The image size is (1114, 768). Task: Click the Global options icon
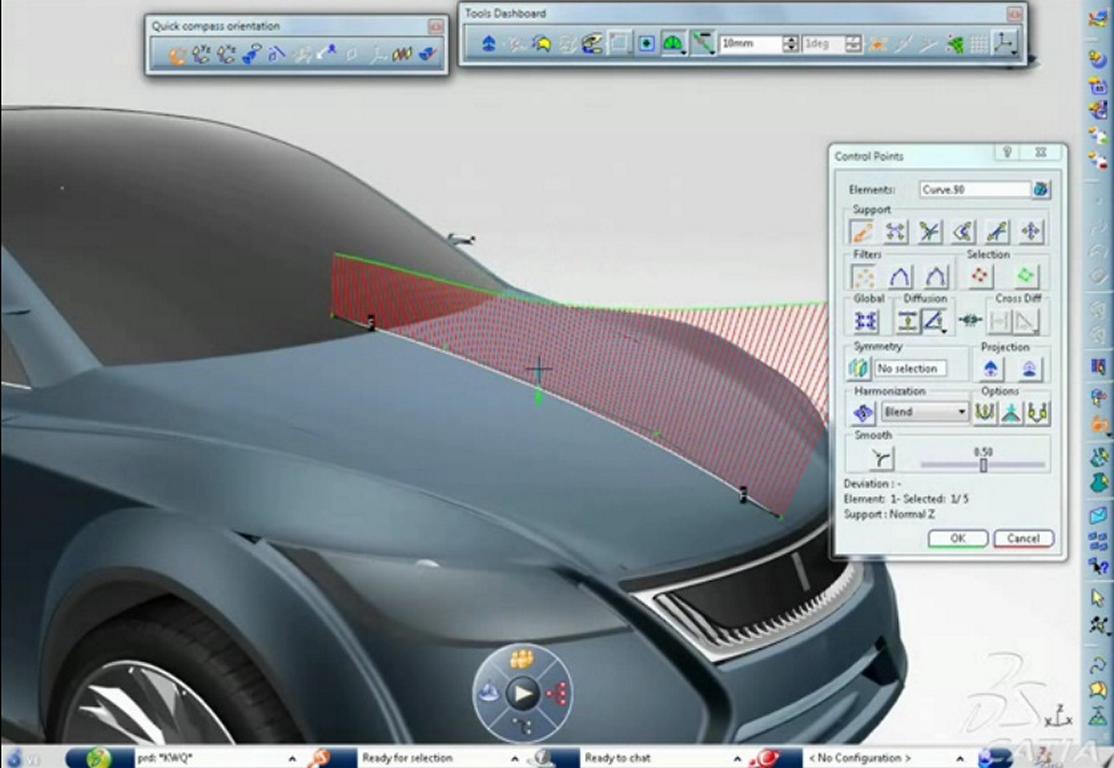coord(865,321)
